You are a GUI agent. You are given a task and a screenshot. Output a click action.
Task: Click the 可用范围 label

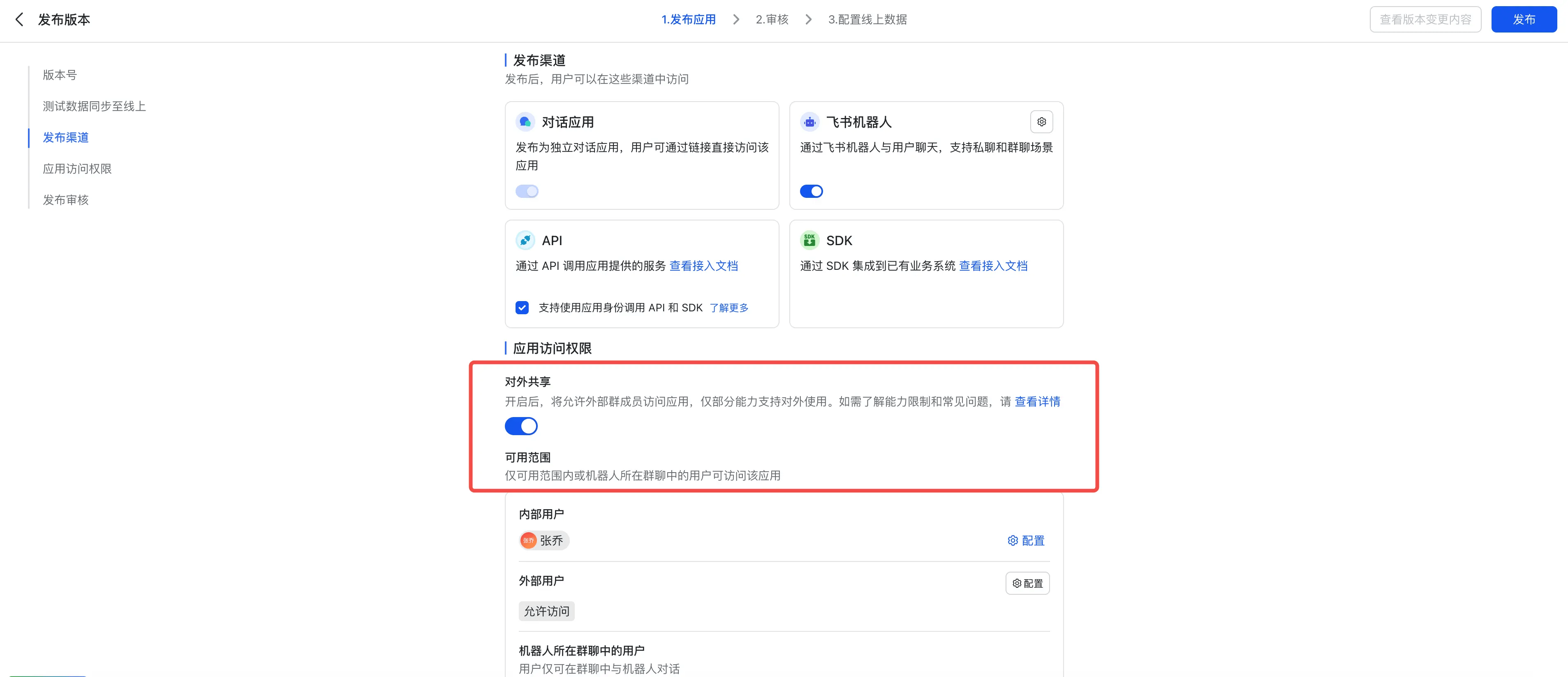[x=528, y=457]
